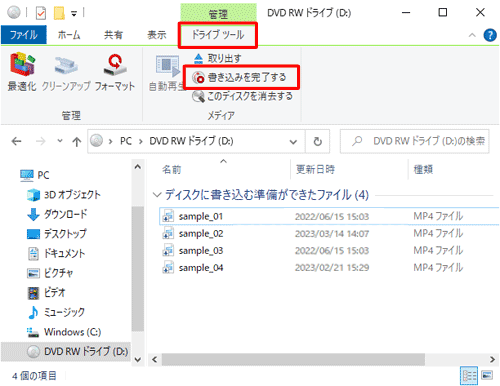Viewport: 500px width, 386px height.
Task: Switch to details view in status bar
Action: point(469,376)
